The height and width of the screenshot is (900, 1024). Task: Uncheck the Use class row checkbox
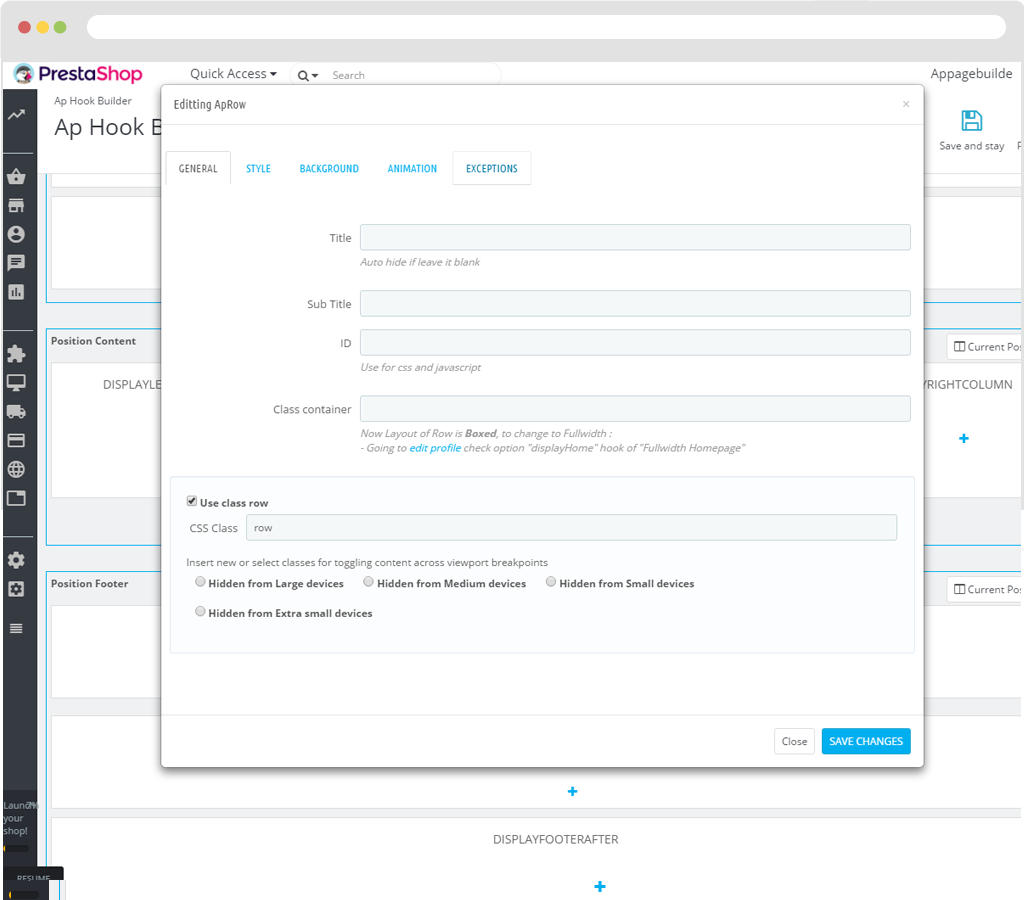coord(192,502)
